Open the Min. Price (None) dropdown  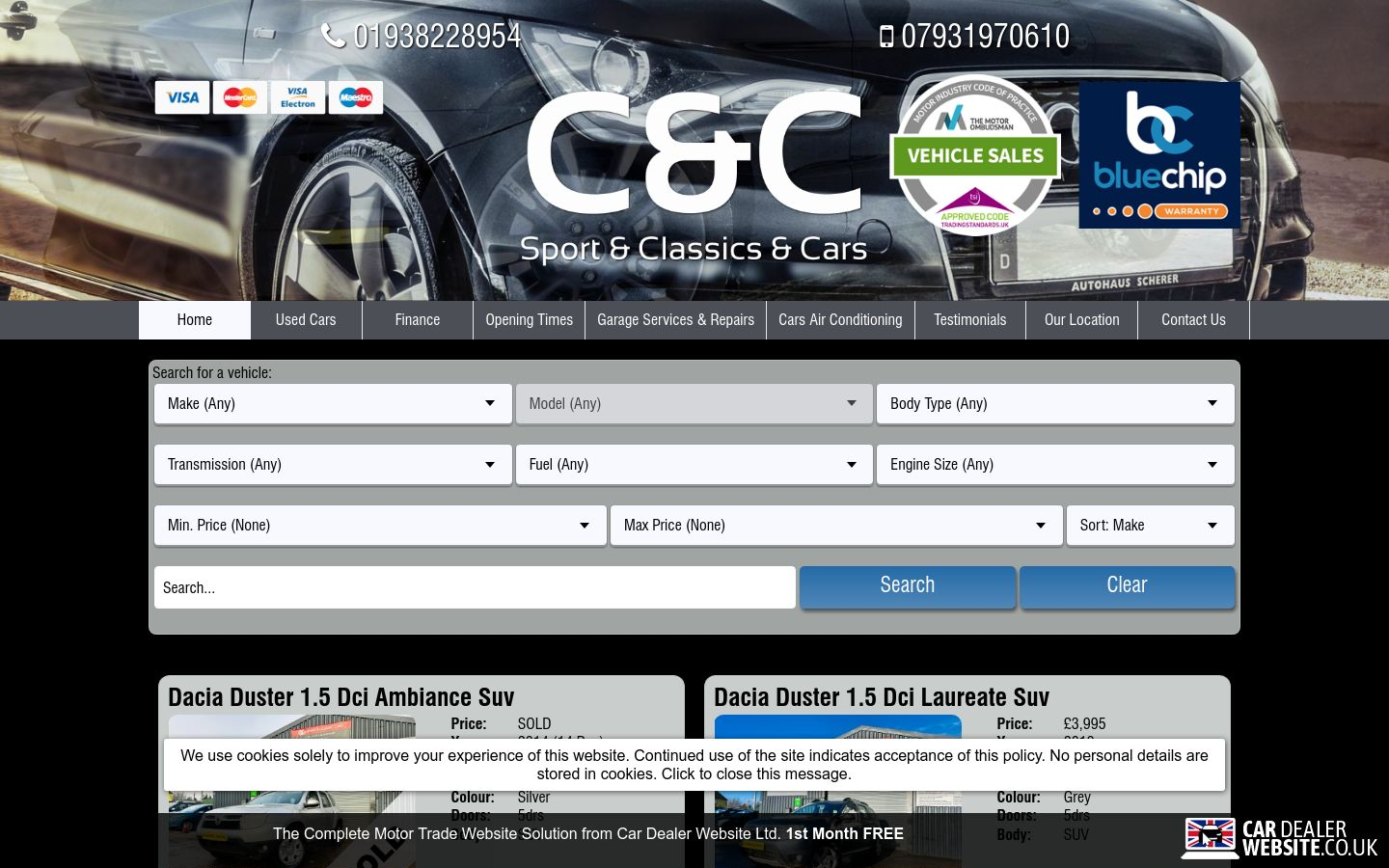[380, 526]
